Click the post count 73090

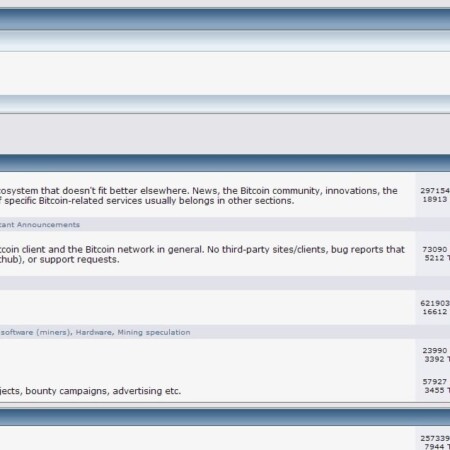[435, 249]
